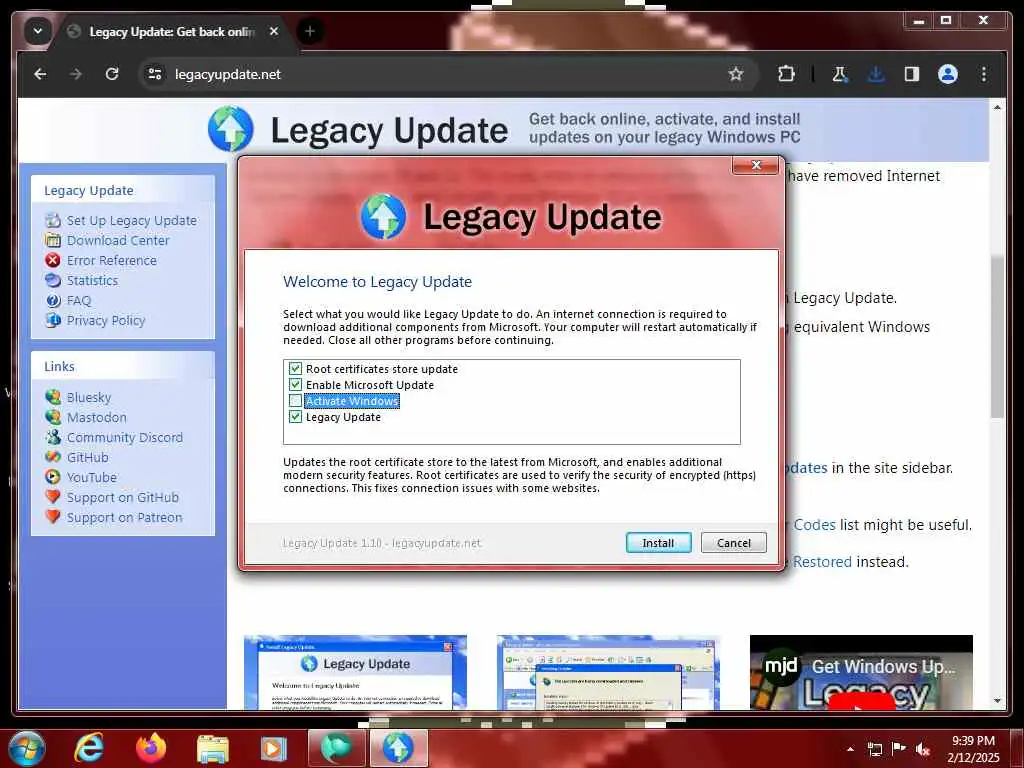1024x768 pixels.
Task: Open Set Up Legacy Update sidebar link
Action: [x=131, y=221]
